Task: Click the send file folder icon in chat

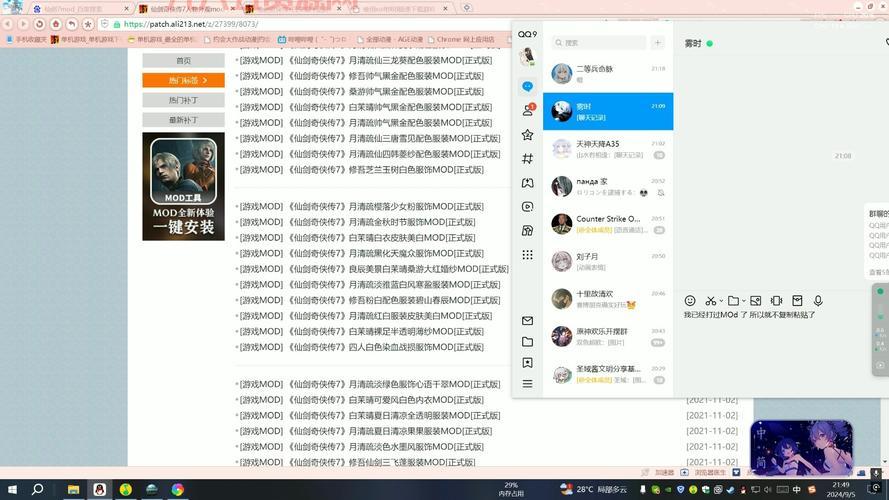Action: tap(733, 300)
